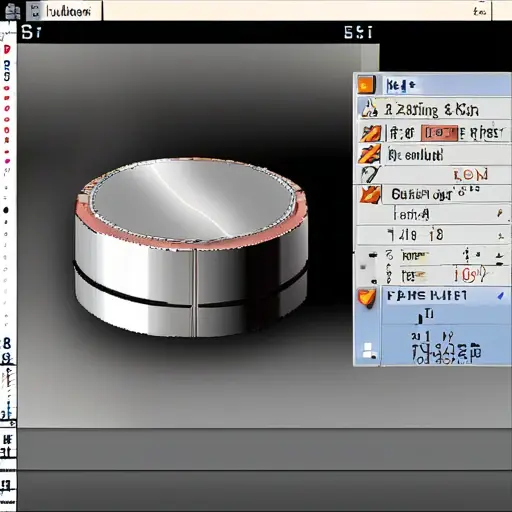Click the orange square icon in panel header
The width and height of the screenshot is (512, 512).
click(366, 85)
